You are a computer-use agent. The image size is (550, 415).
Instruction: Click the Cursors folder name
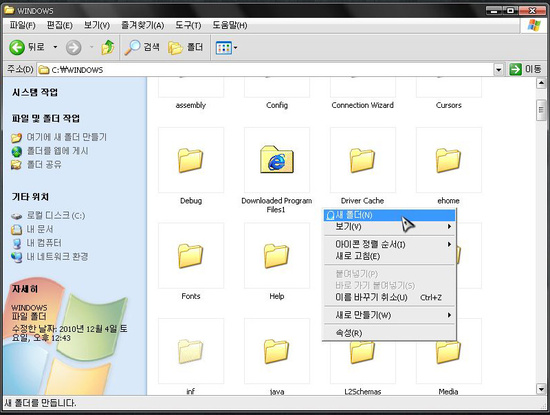click(x=449, y=105)
